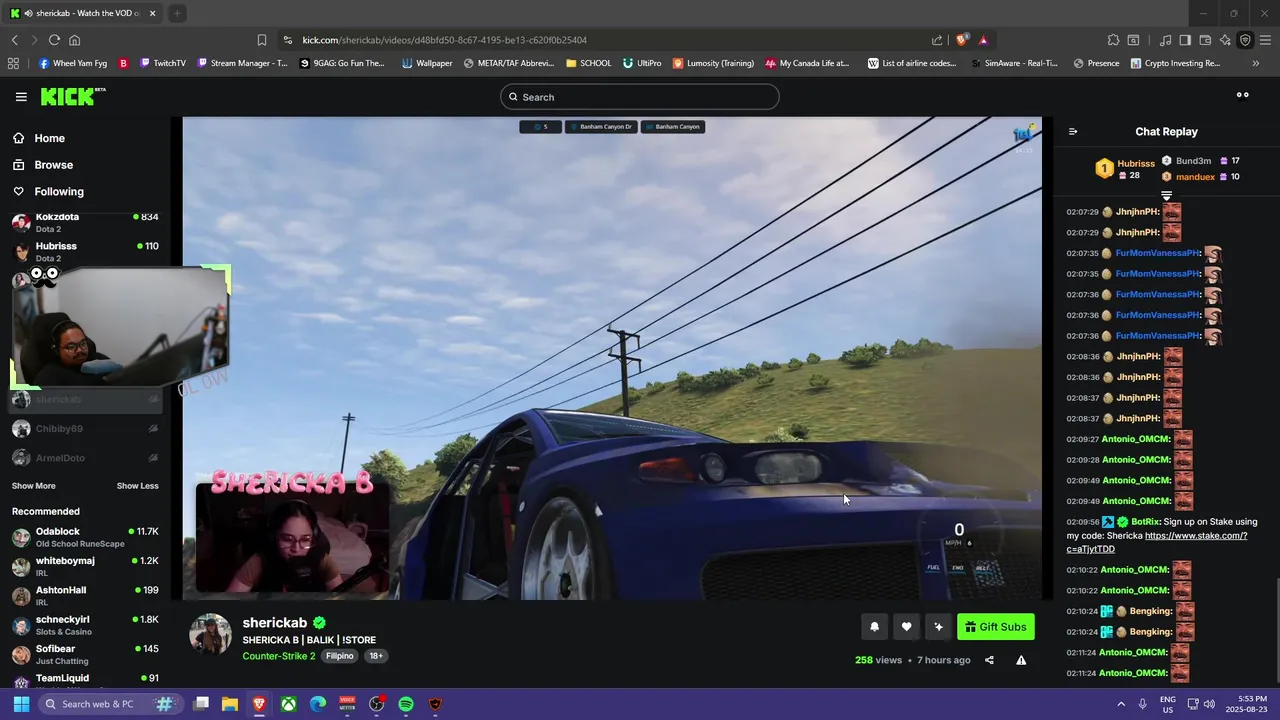
Task: Toggle the microphone icon in system tray
Action: point(1142,704)
